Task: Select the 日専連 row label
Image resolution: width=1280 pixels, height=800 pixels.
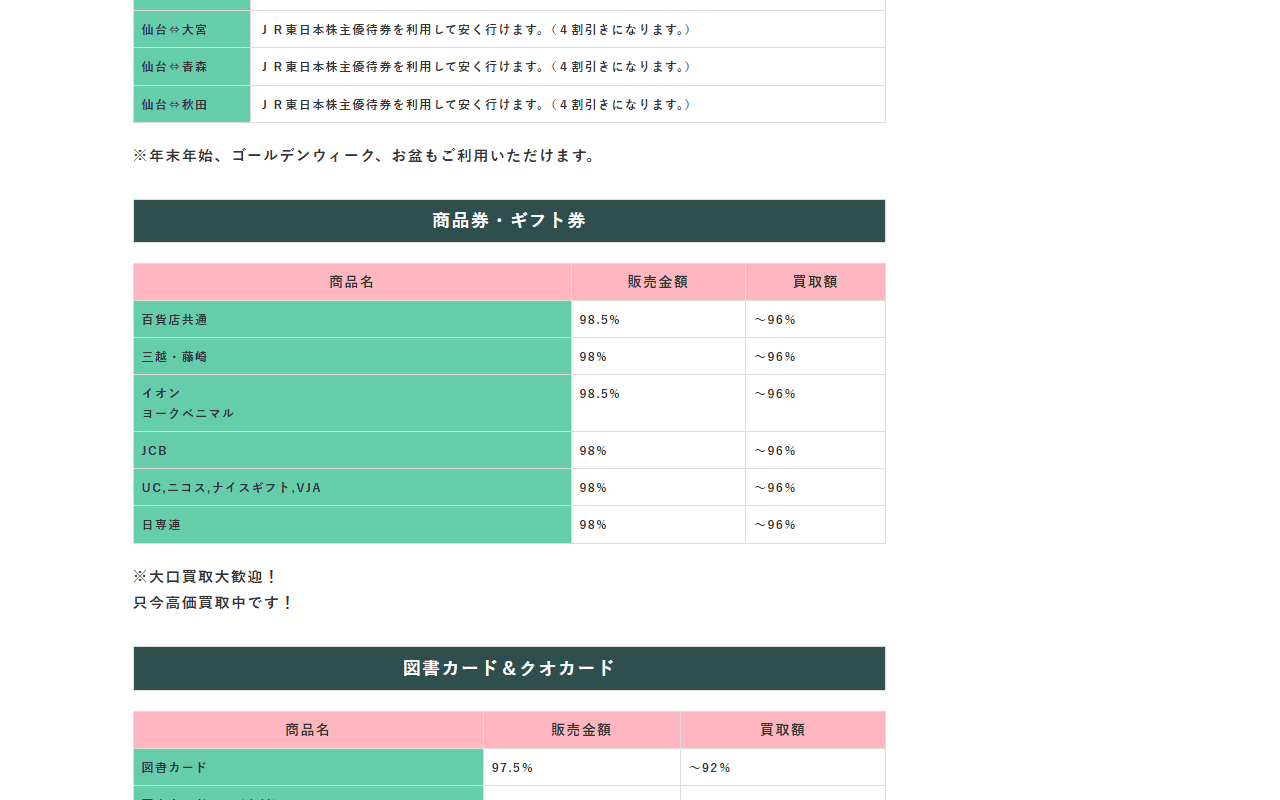Action: click(x=162, y=525)
